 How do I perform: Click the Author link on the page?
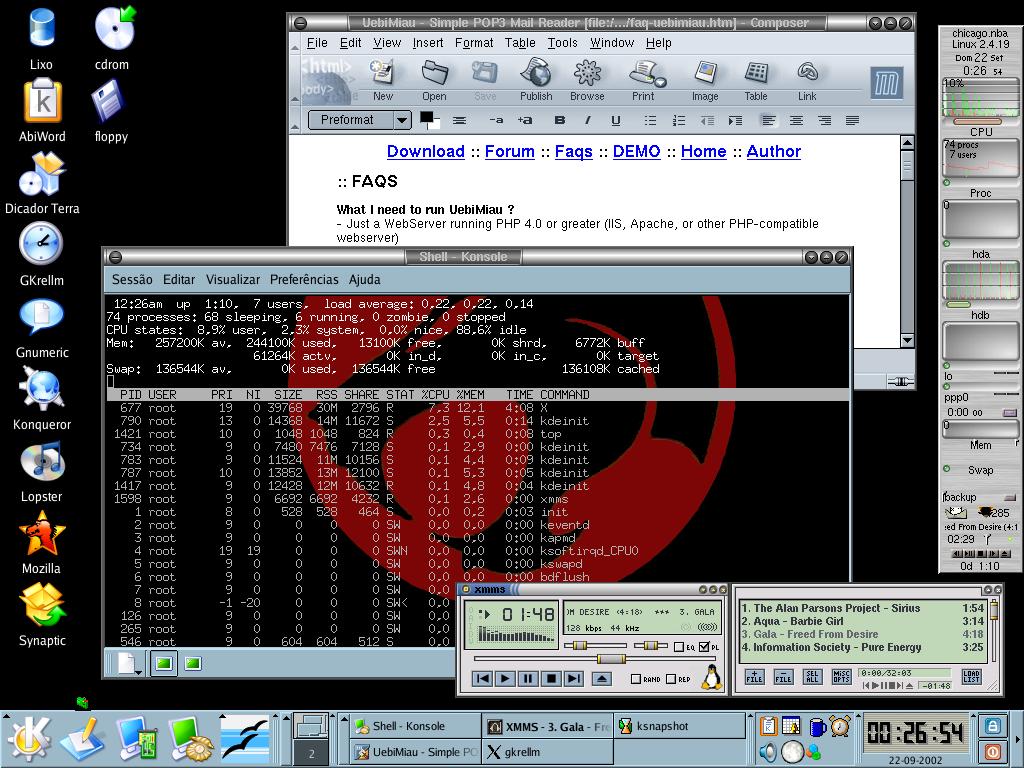[x=773, y=152]
